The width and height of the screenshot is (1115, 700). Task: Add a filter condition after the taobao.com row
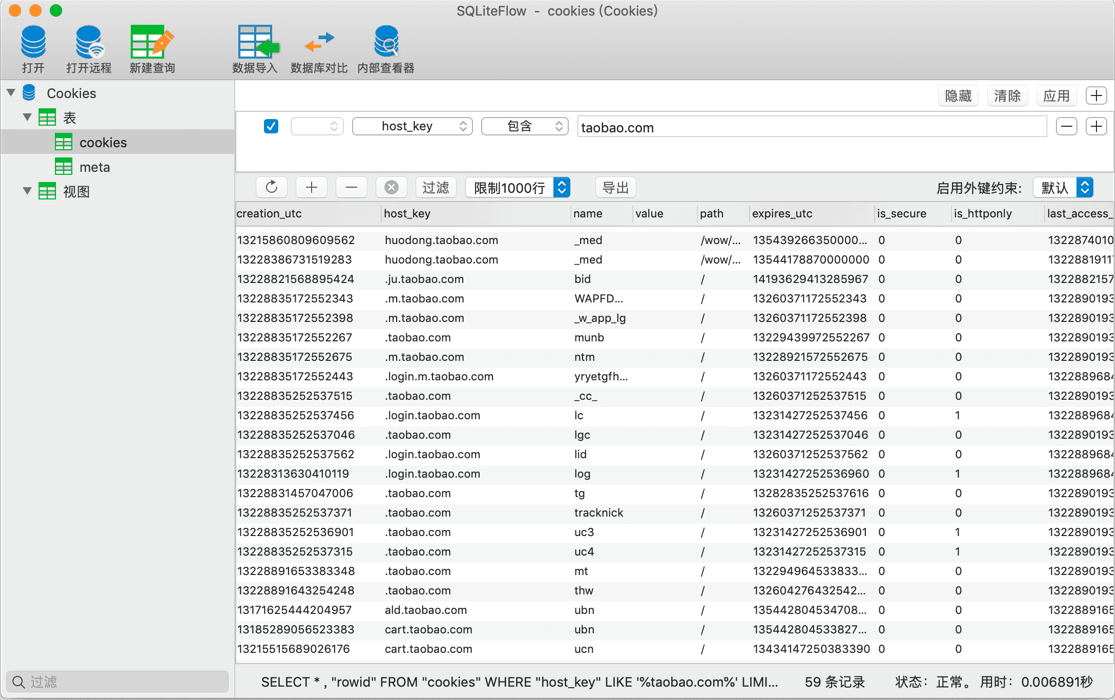(x=1096, y=127)
